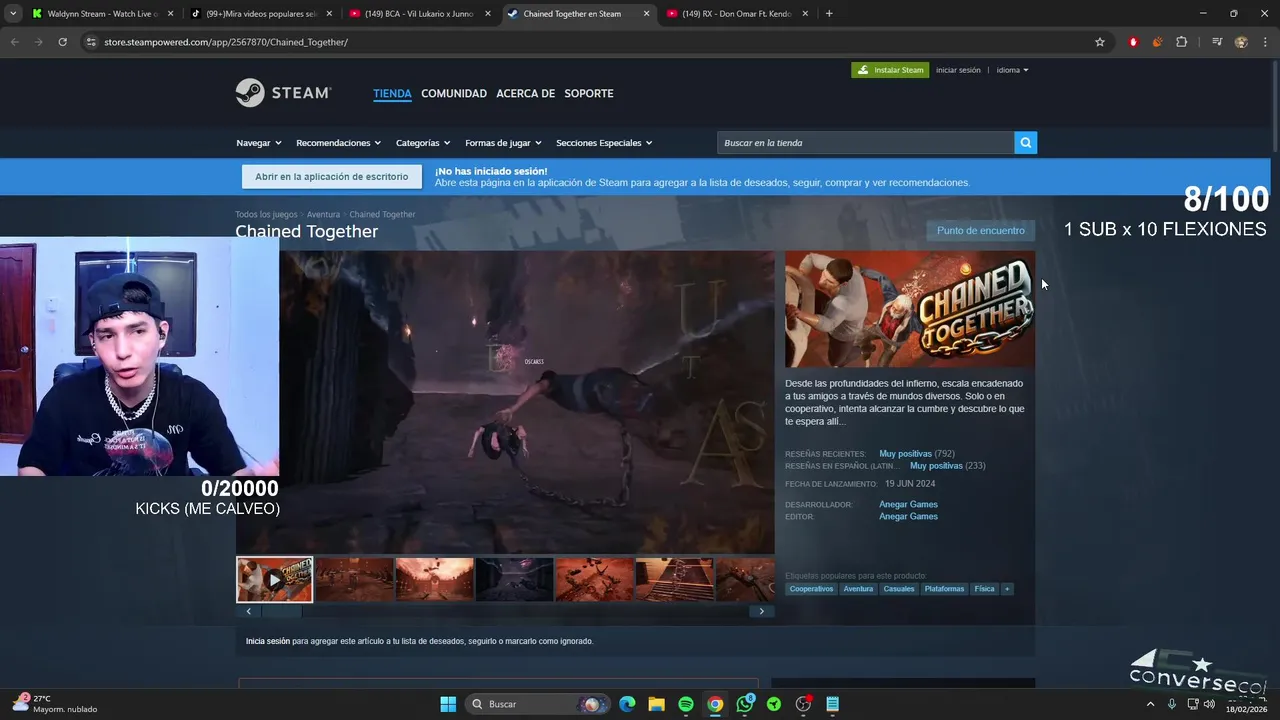Switch to RX Don Omar YouTube tab
Viewport: 1280px width, 720px height.
point(735,14)
